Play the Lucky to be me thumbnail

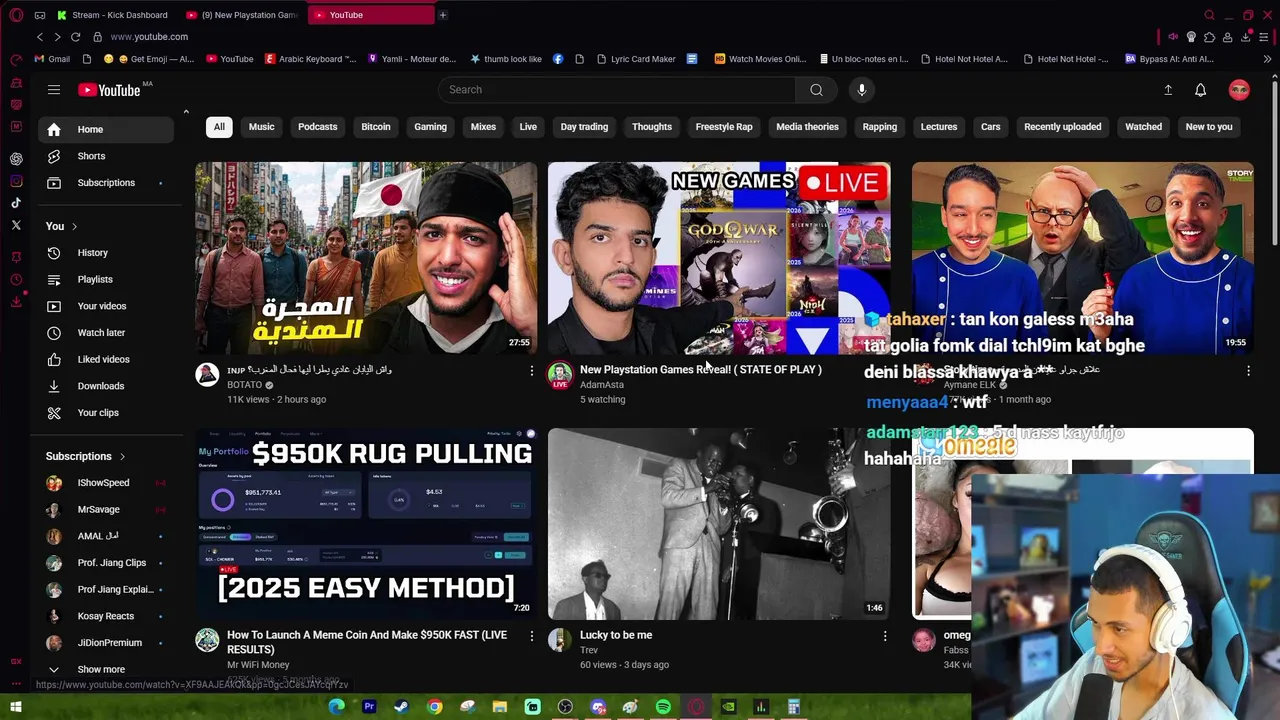(719, 524)
